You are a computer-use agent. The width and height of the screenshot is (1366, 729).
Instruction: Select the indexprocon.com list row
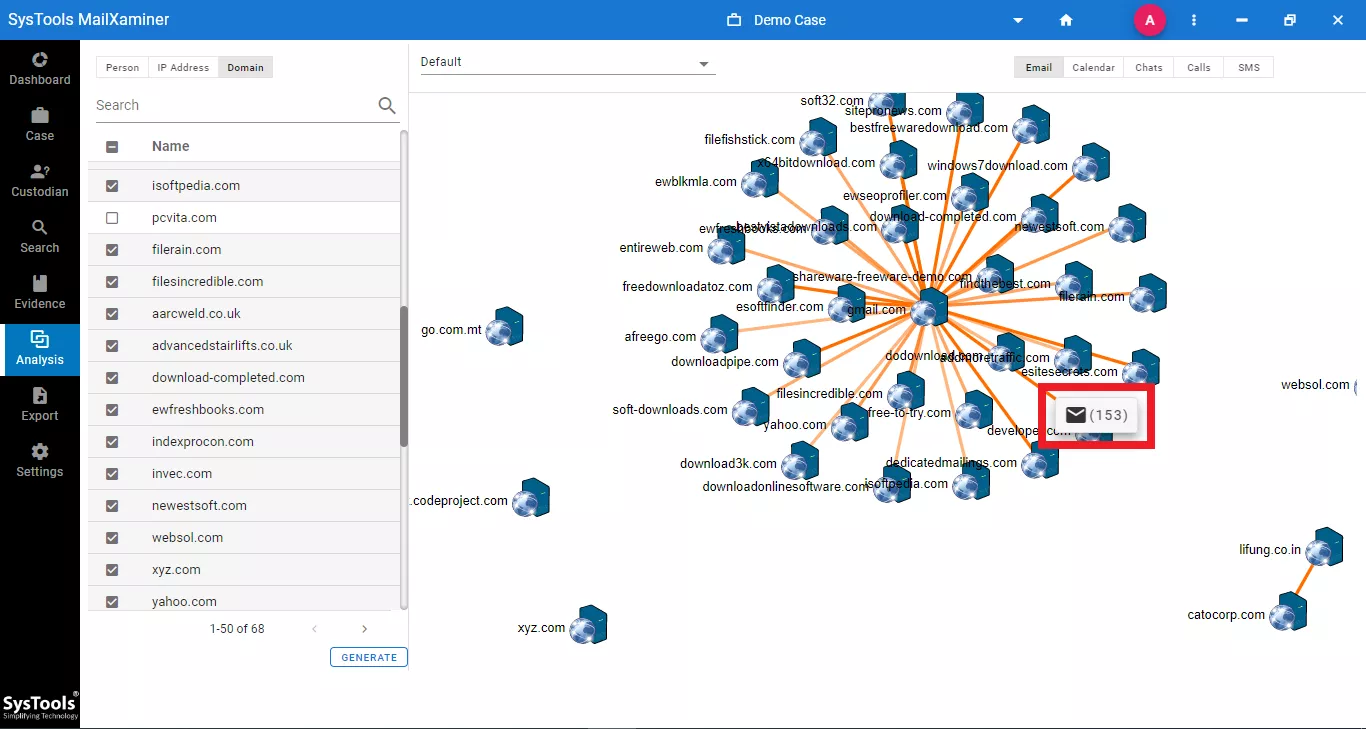244,442
